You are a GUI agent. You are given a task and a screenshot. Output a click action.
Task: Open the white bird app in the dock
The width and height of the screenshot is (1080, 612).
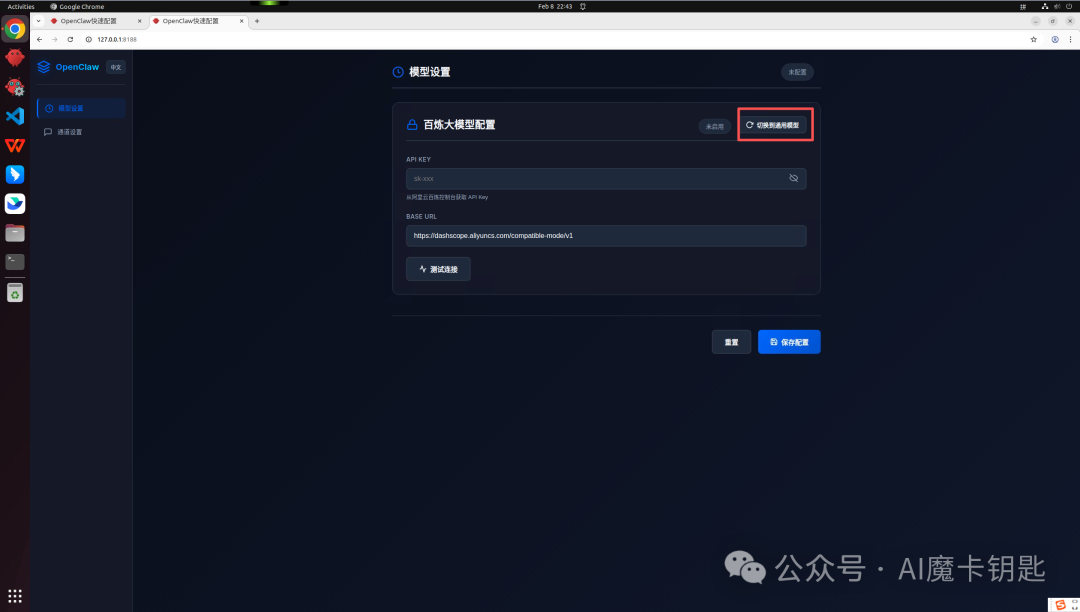14,203
